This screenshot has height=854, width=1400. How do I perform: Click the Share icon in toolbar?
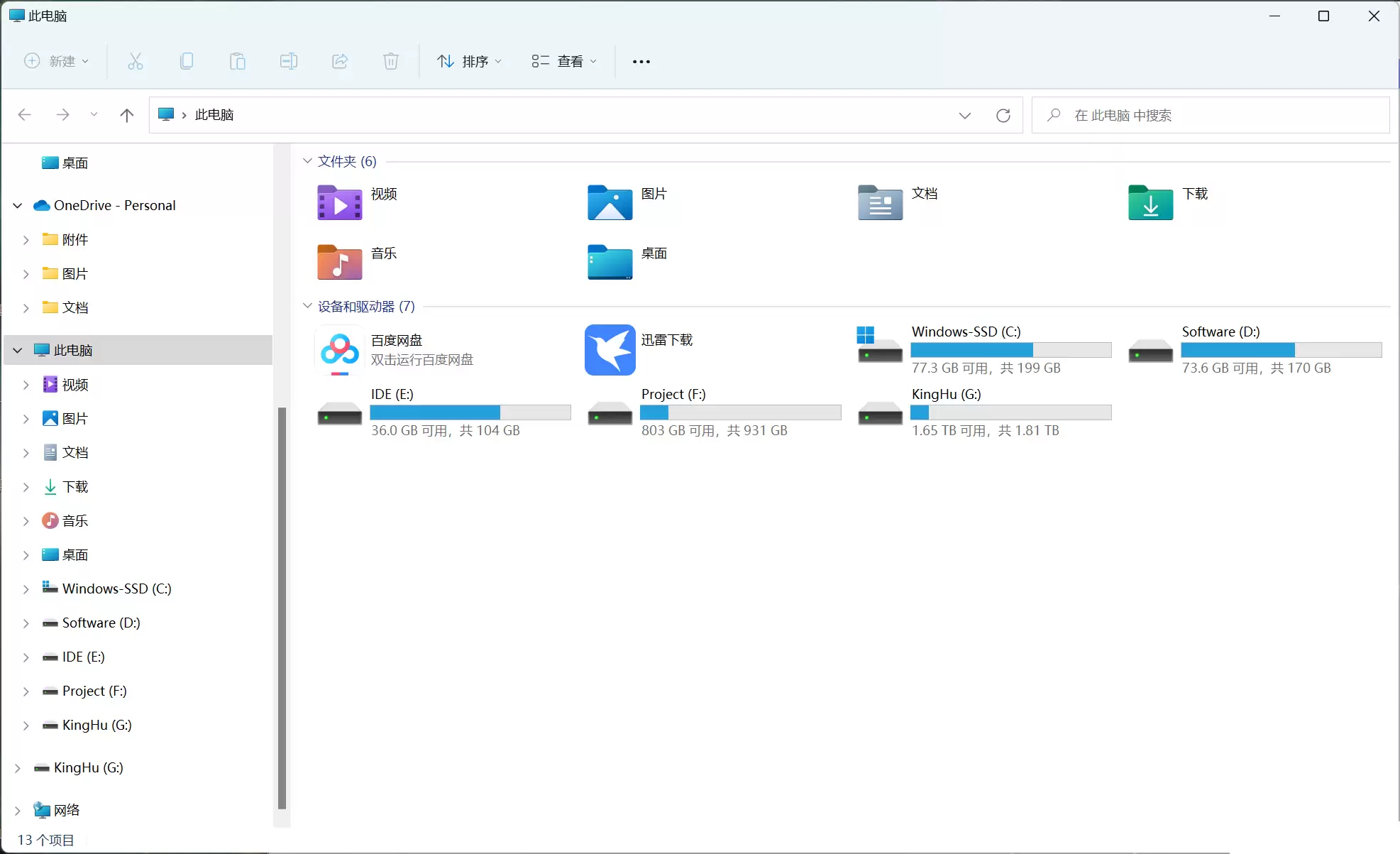tap(340, 61)
